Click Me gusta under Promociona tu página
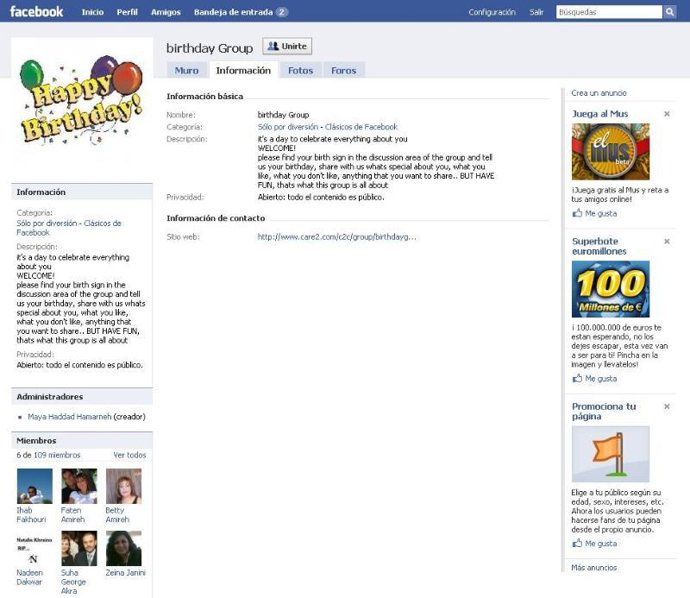The width and height of the screenshot is (690, 598). point(601,543)
